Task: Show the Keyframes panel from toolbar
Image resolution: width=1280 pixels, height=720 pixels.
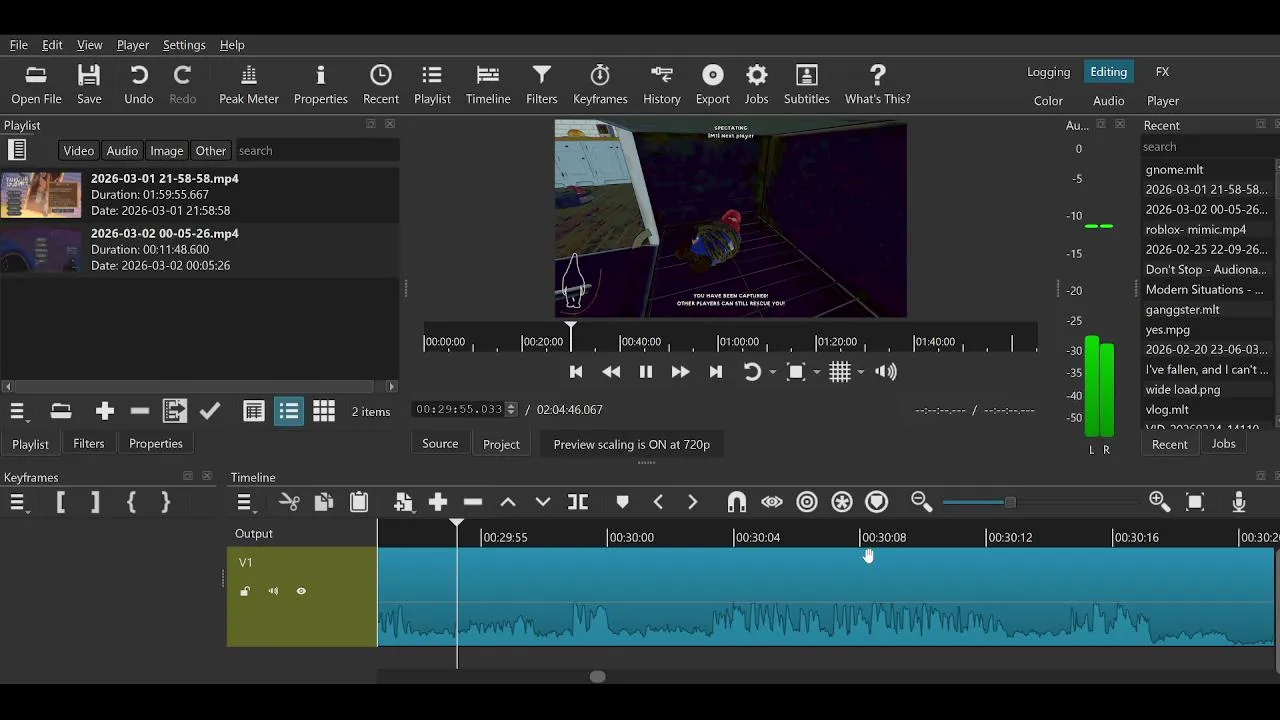Action: (x=600, y=84)
